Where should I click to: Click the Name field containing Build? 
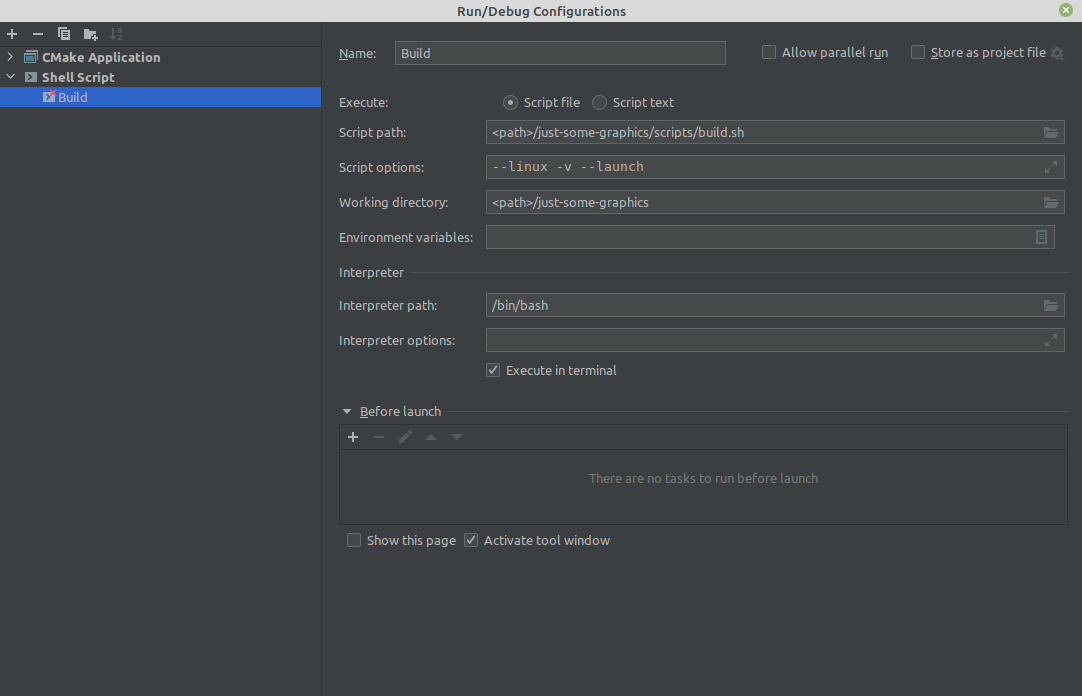click(560, 53)
